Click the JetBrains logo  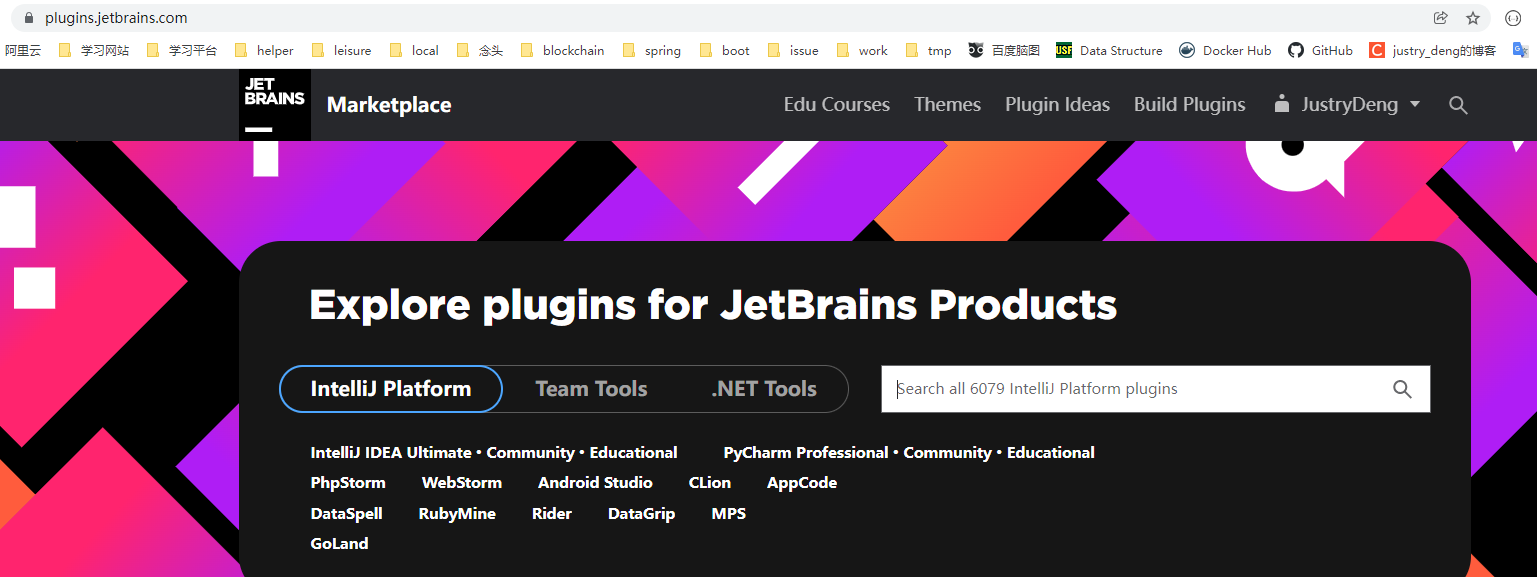tap(275, 105)
